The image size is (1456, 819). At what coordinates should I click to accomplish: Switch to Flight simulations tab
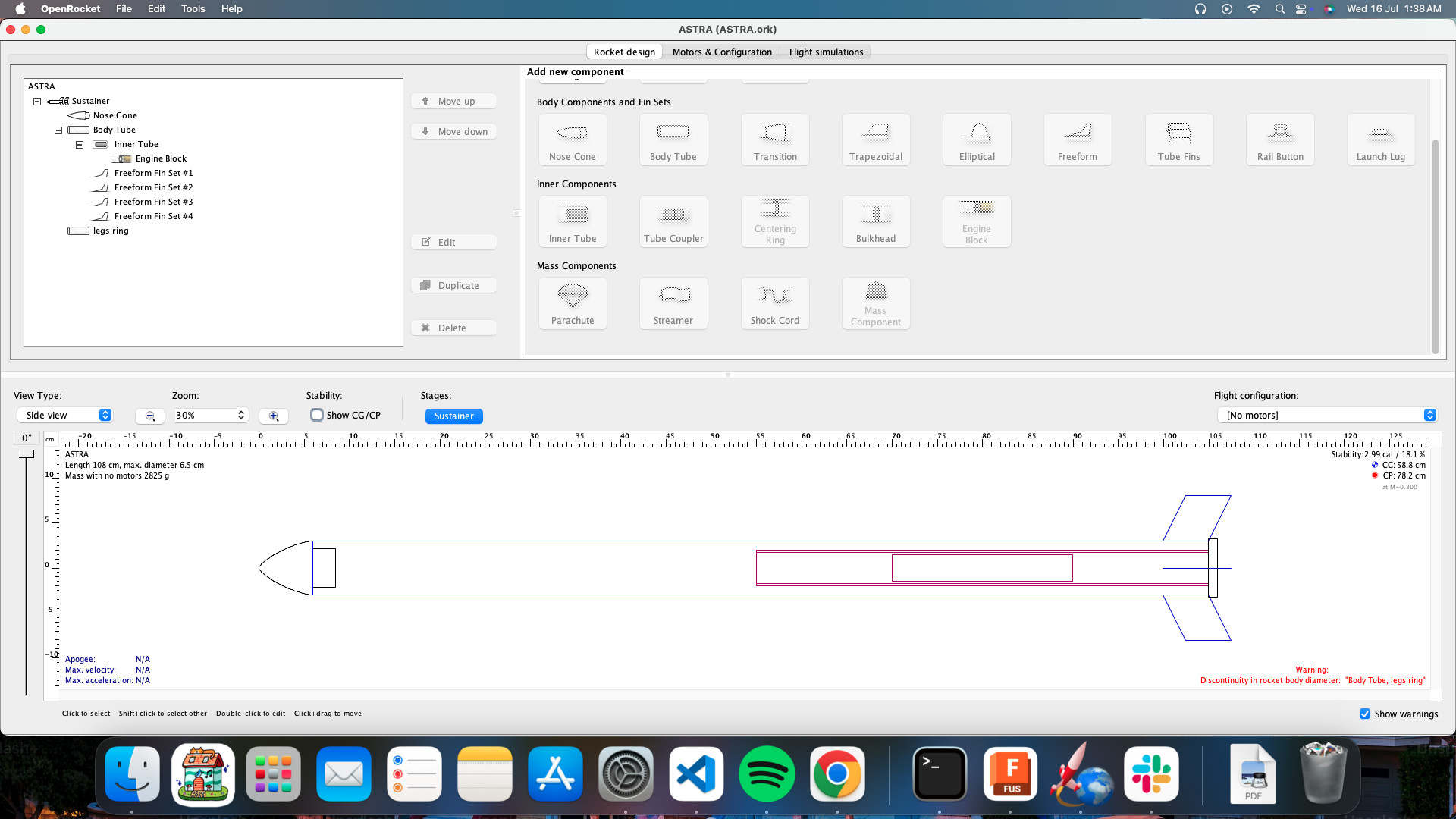[x=826, y=52]
